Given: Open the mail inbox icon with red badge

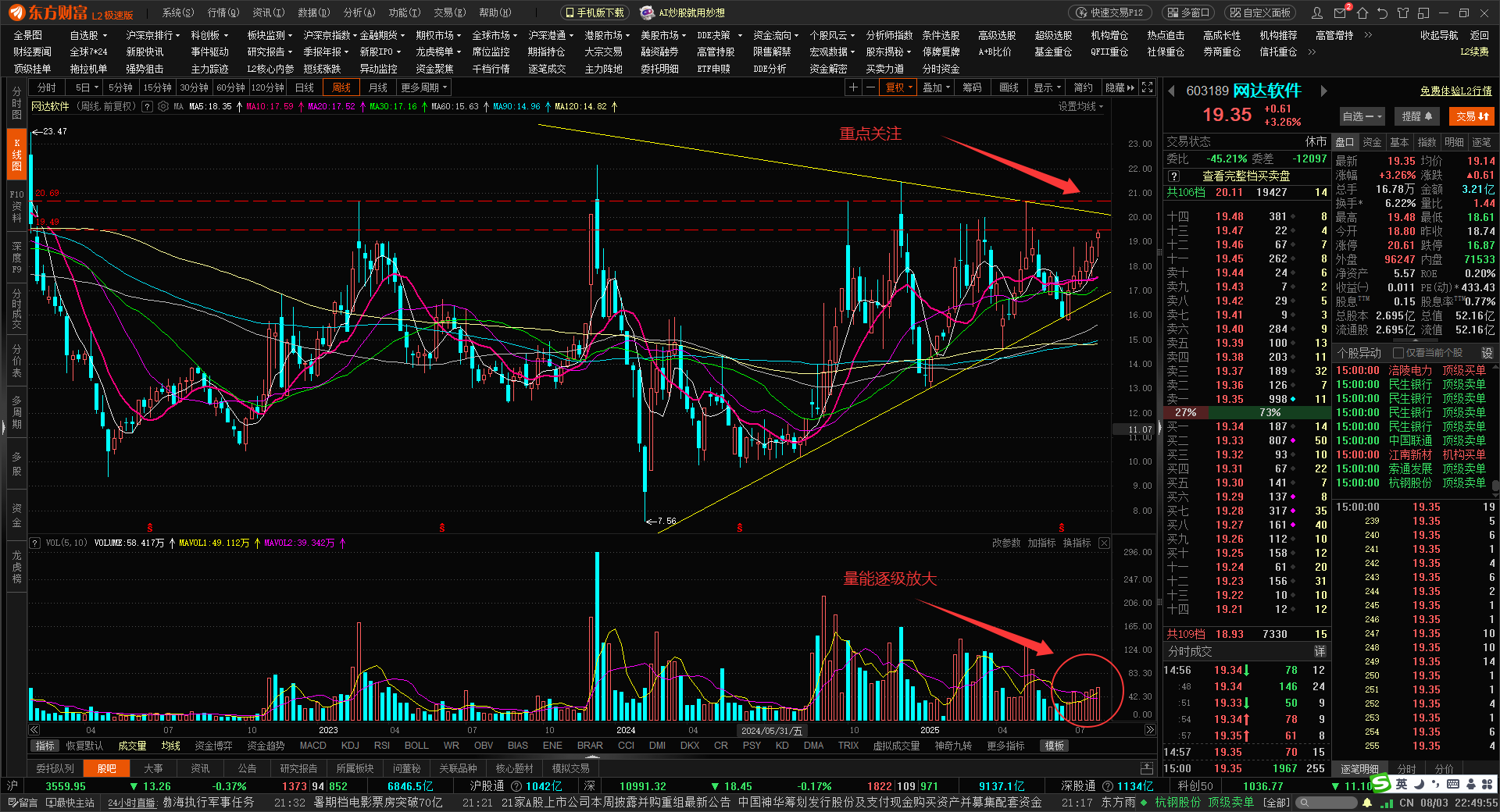Looking at the screenshot, I should pyautogui.click(x=1341, y=12).
